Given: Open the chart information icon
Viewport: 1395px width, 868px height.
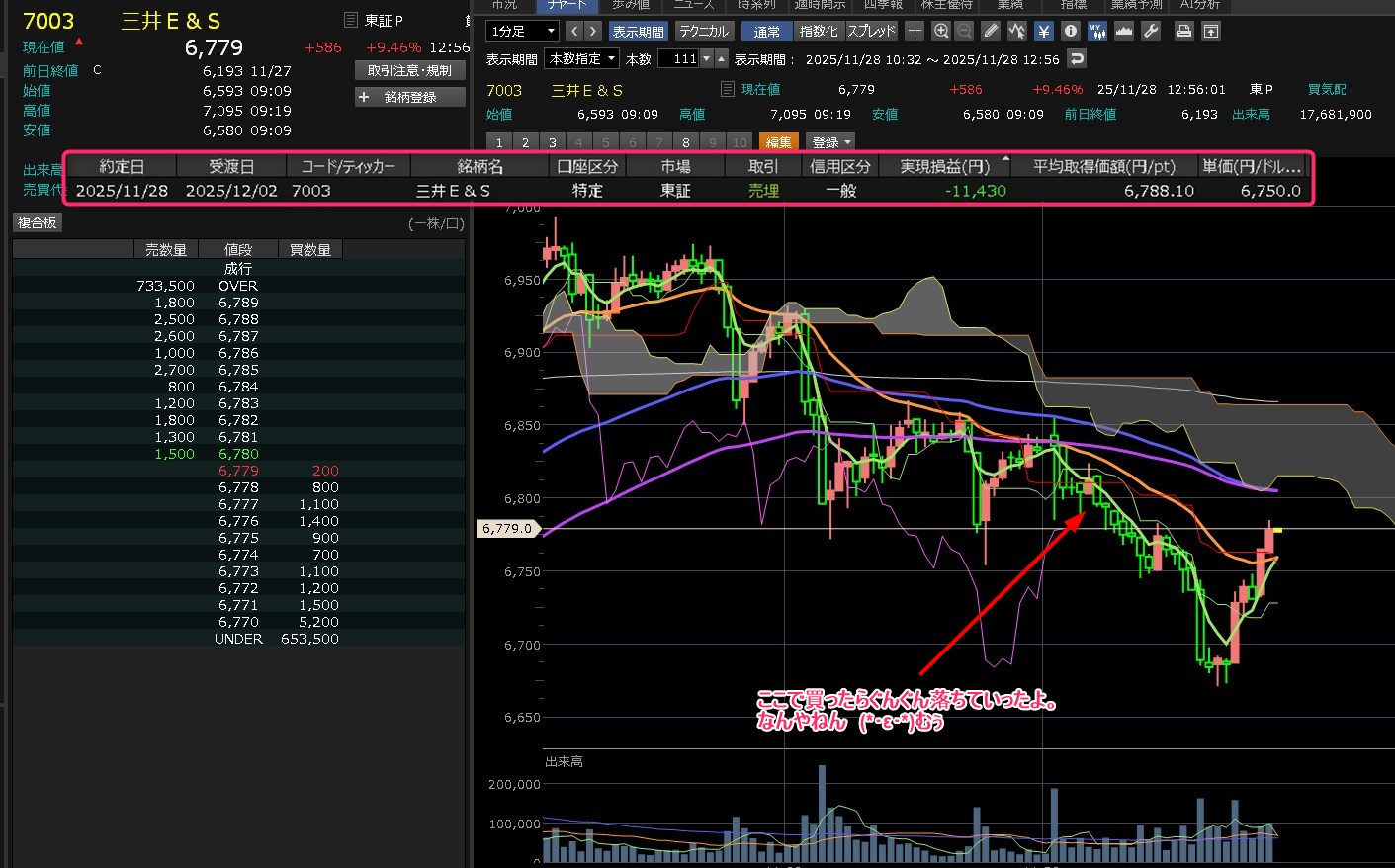Looking at the screenshot, I should click(x=1070, y=31).
